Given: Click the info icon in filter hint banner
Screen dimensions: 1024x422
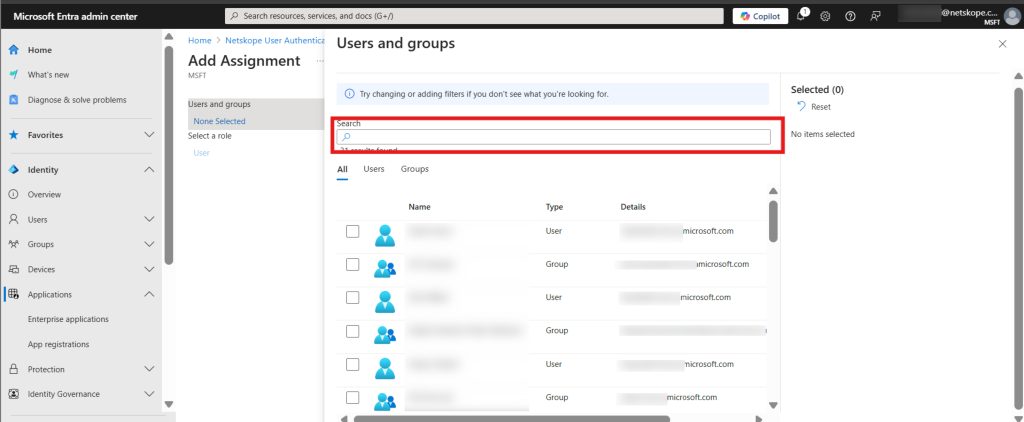Looking at the screenshot, I should point(349,94).
